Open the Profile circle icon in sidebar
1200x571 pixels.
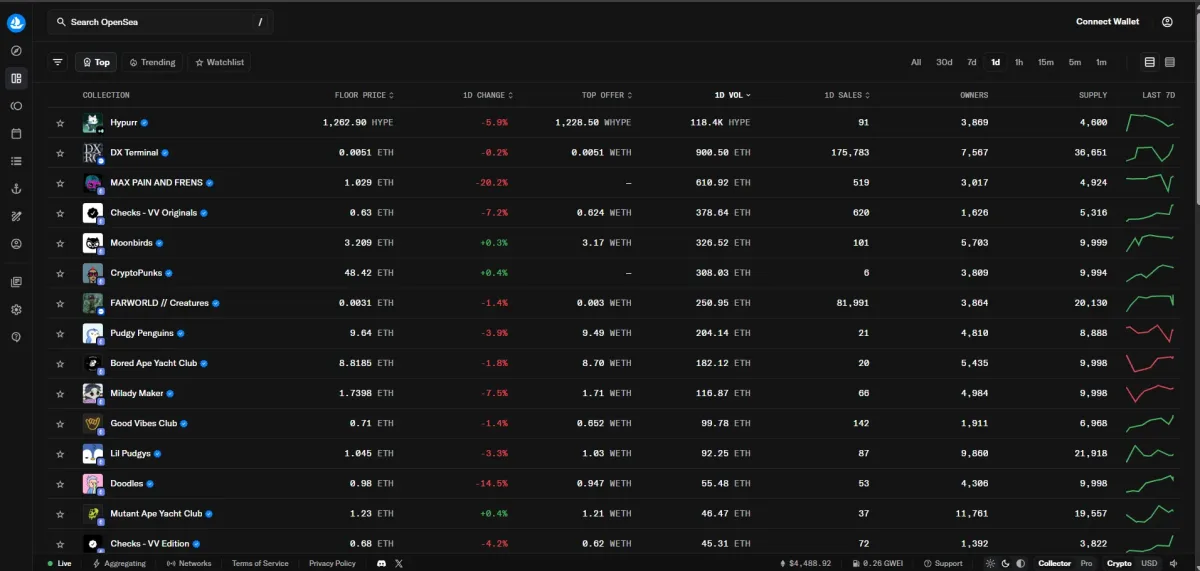point(16,243)
